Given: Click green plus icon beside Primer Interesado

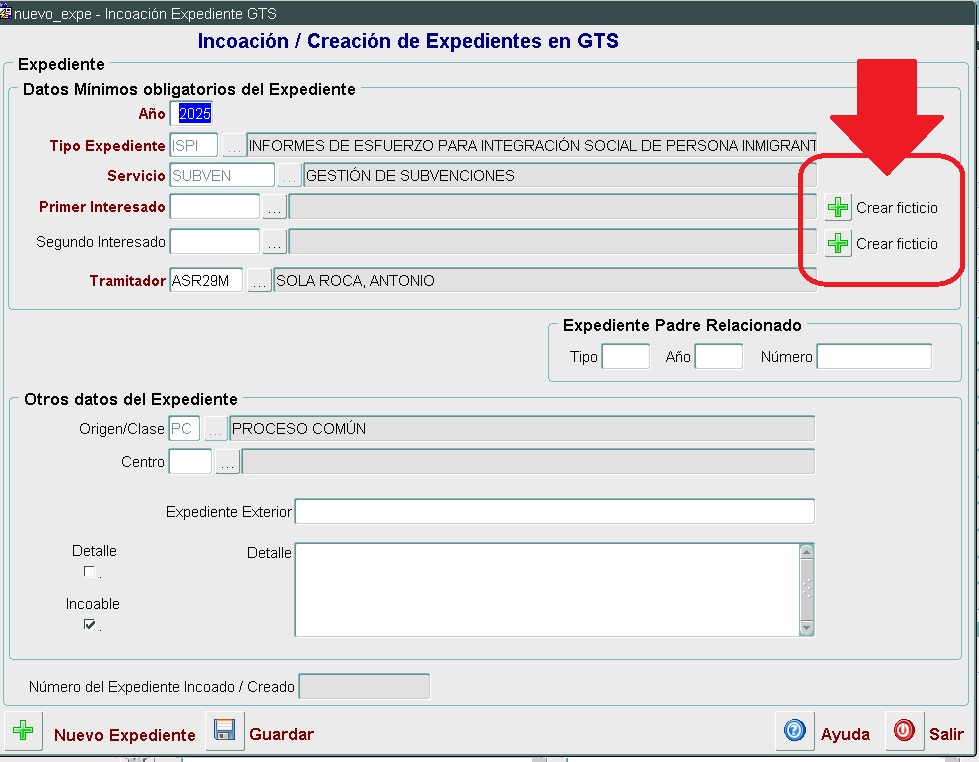Looking at the screenshot, I should tap(838, 208).
